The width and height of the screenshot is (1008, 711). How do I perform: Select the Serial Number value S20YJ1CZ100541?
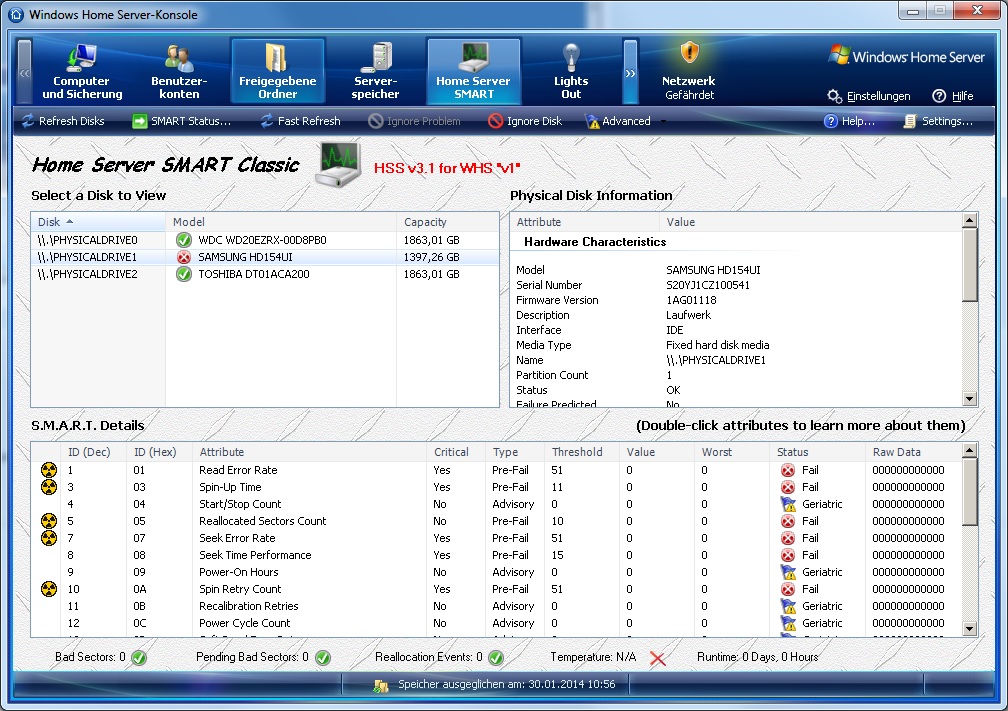point(708,285)
